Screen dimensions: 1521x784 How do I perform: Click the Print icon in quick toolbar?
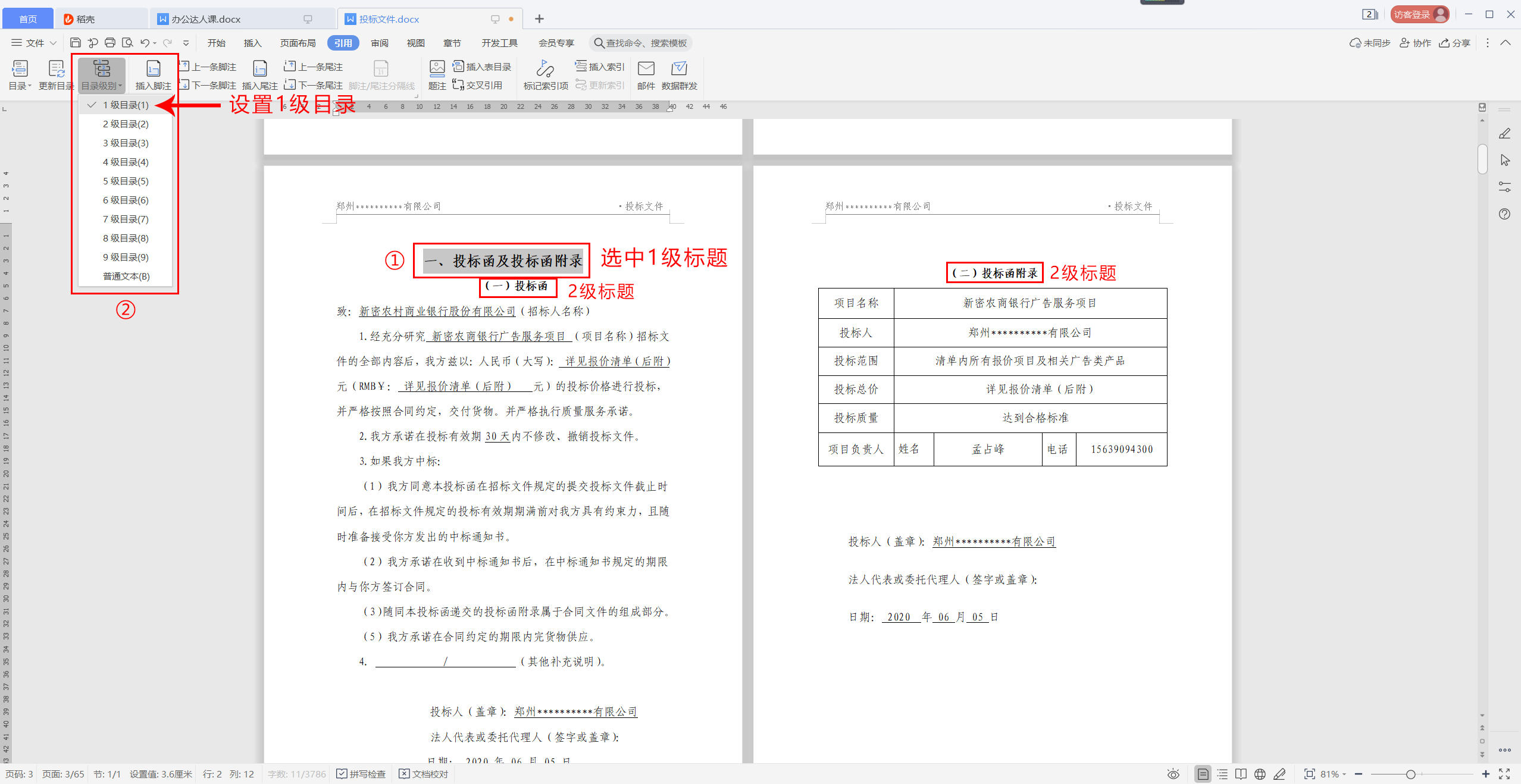pyautogui.click(x=110, y=43)
